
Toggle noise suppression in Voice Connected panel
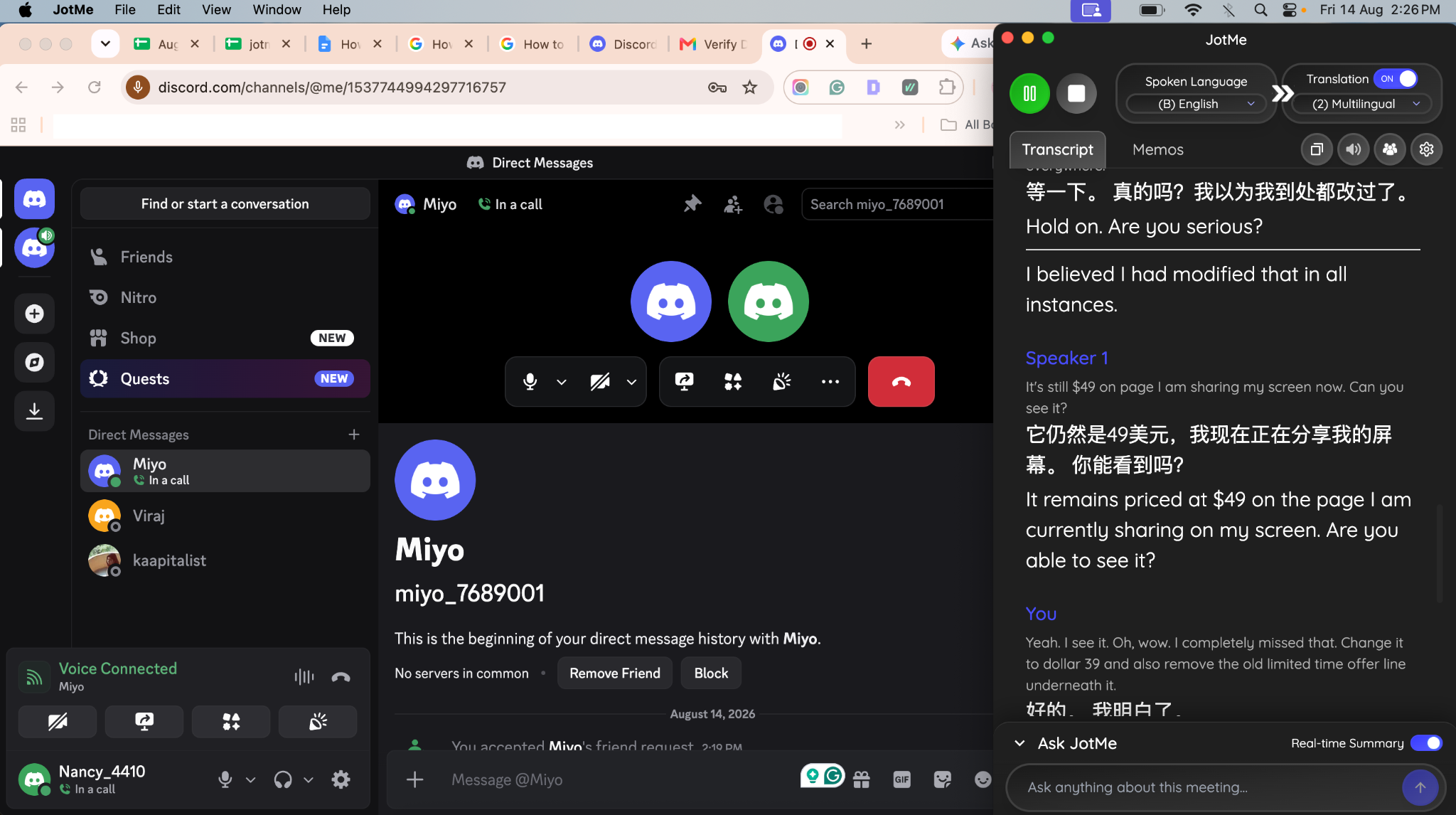pyautogui.click(x=304, y=677)
